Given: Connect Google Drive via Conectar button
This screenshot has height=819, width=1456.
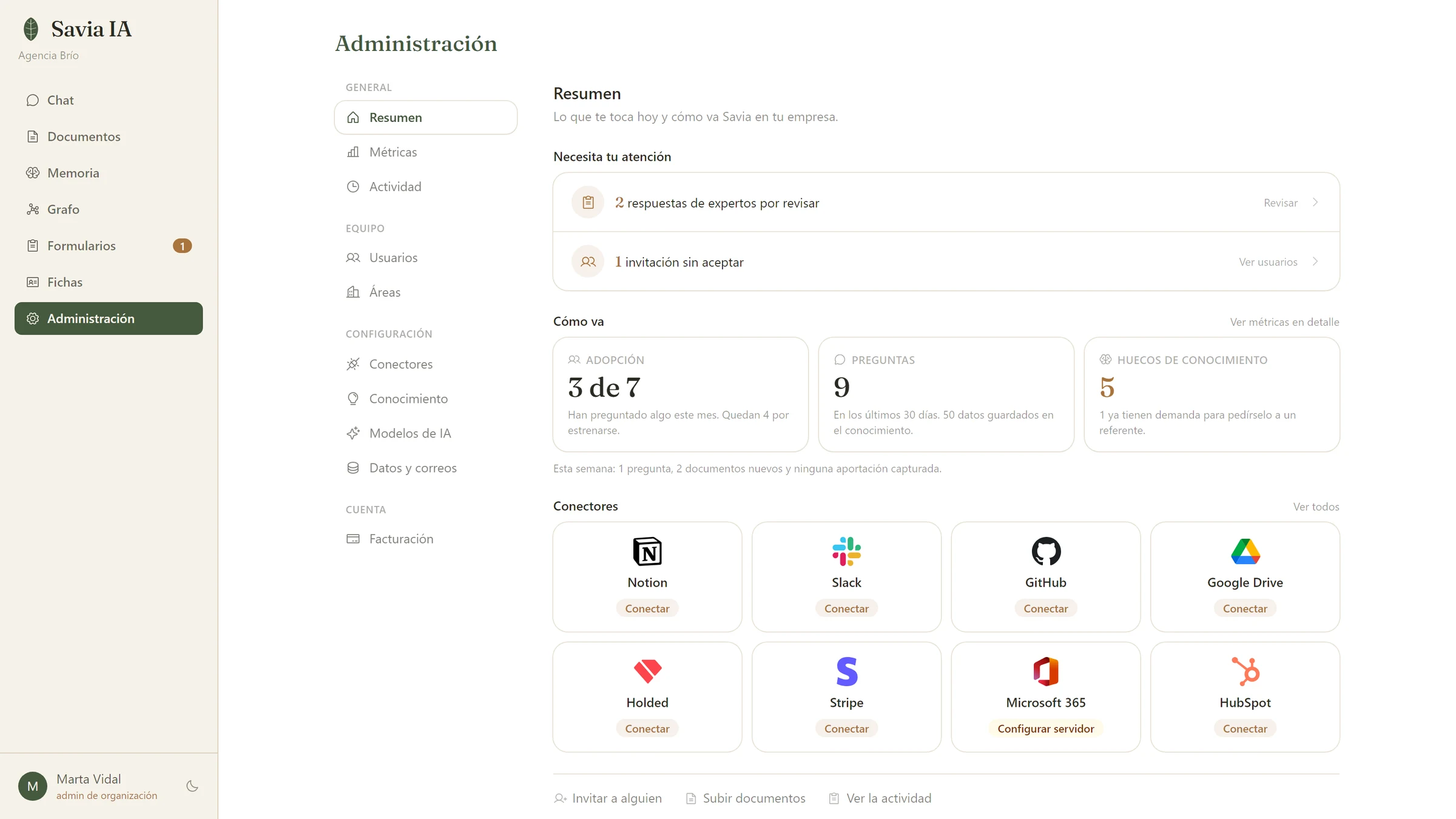Looking at the screenshot, I should (x=1245, y=608).
